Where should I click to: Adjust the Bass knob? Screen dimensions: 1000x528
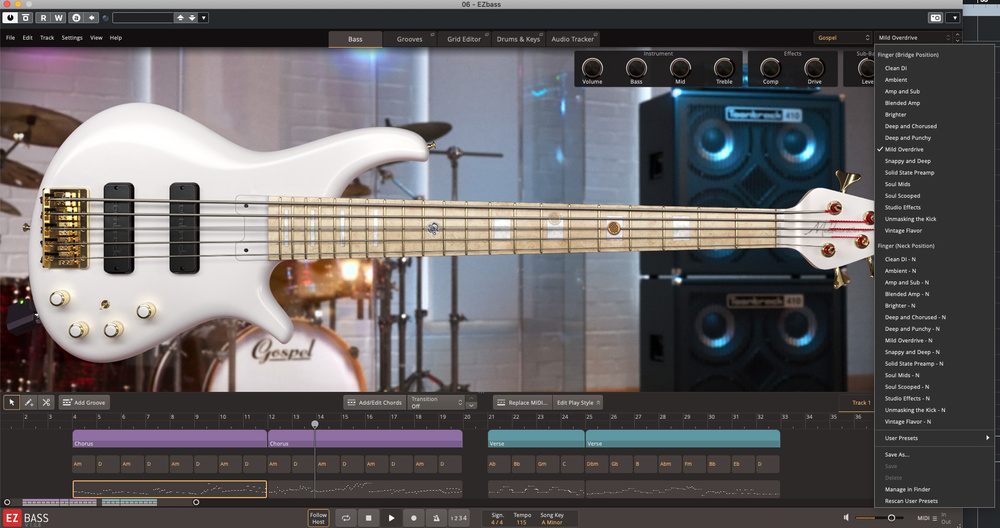click(636, 67)
